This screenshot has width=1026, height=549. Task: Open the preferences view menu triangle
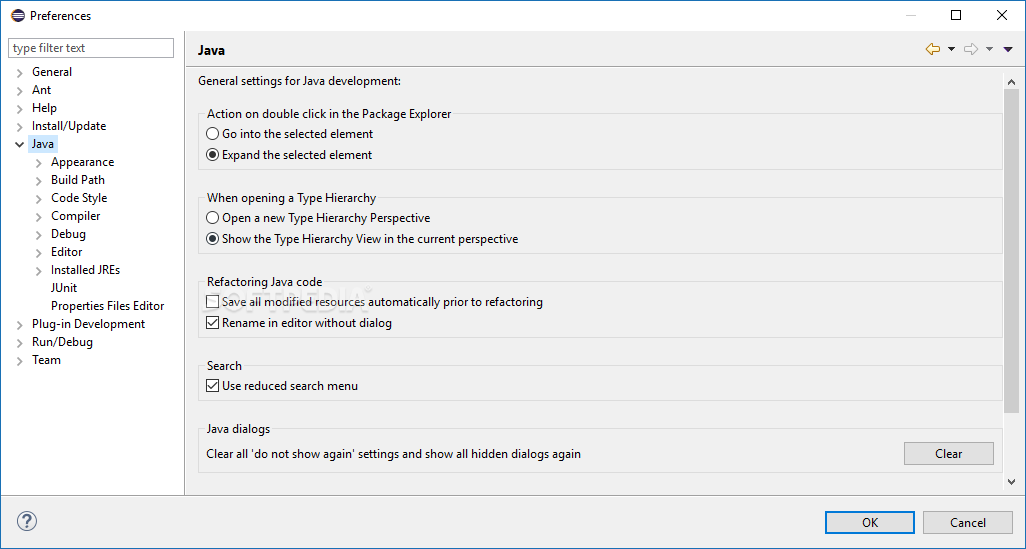[1008, 49]
